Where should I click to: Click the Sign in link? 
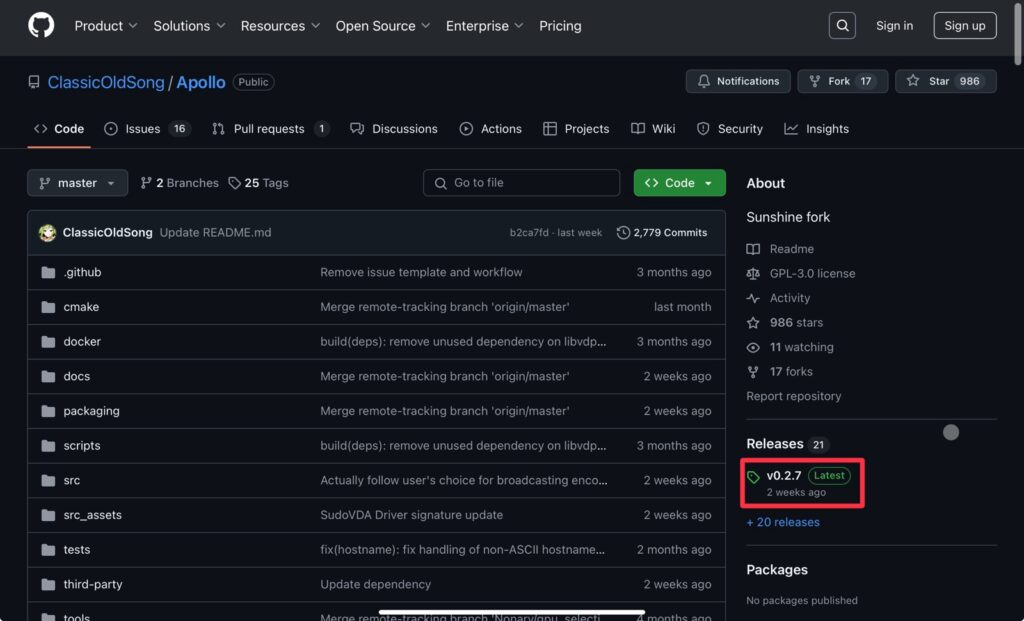coord(894,25)
